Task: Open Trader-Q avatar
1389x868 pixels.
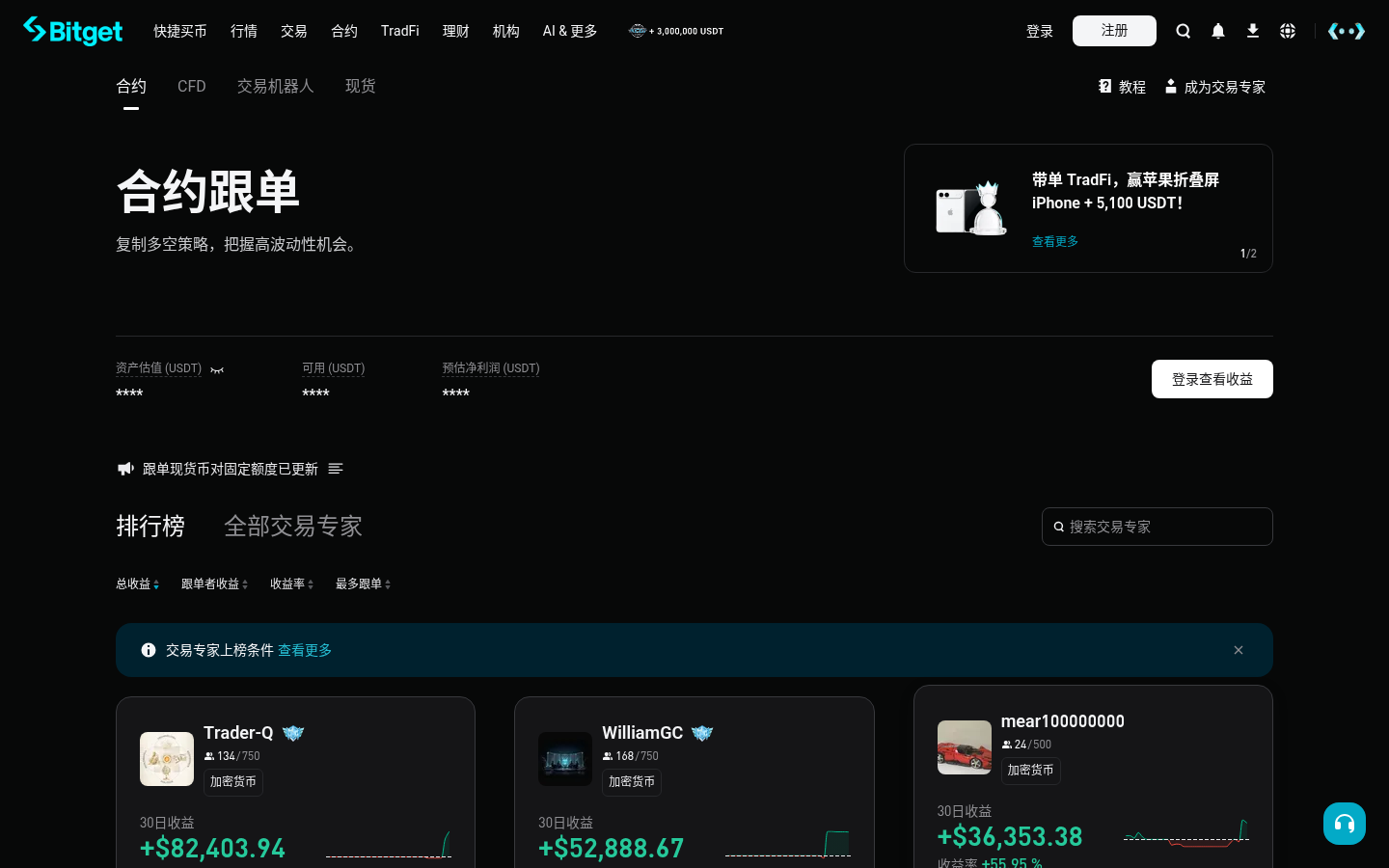Action: 167,759
